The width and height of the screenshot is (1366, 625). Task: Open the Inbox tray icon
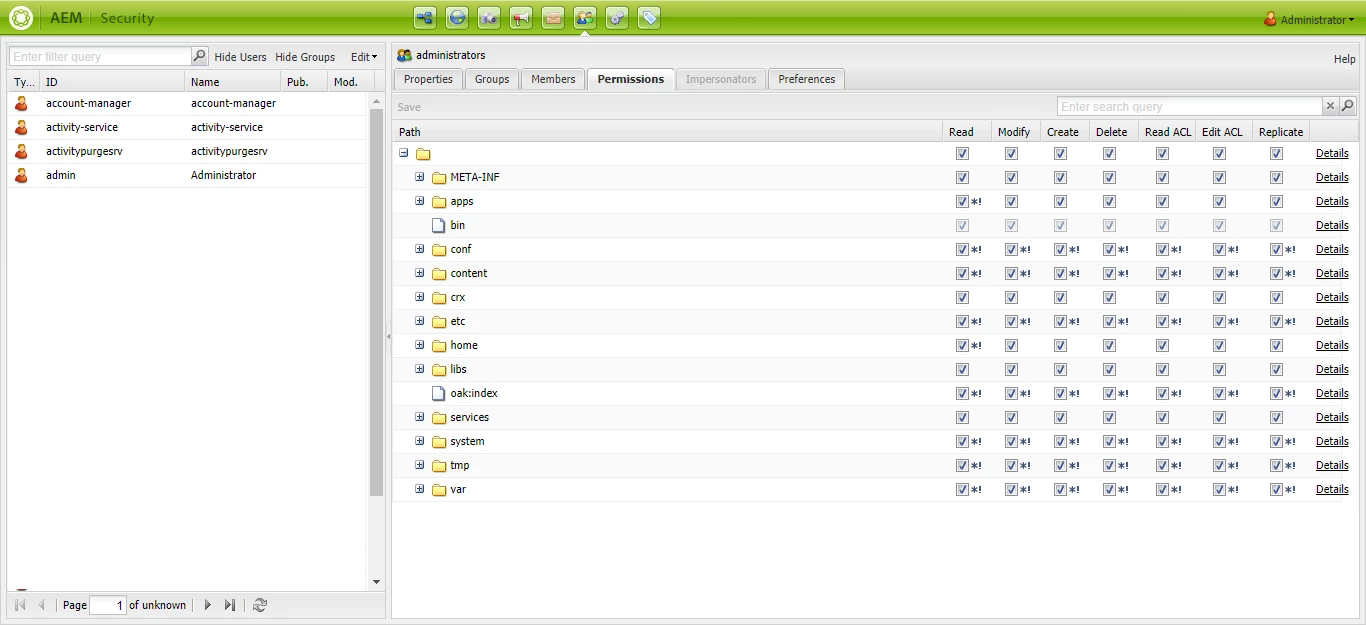(553, 17)
